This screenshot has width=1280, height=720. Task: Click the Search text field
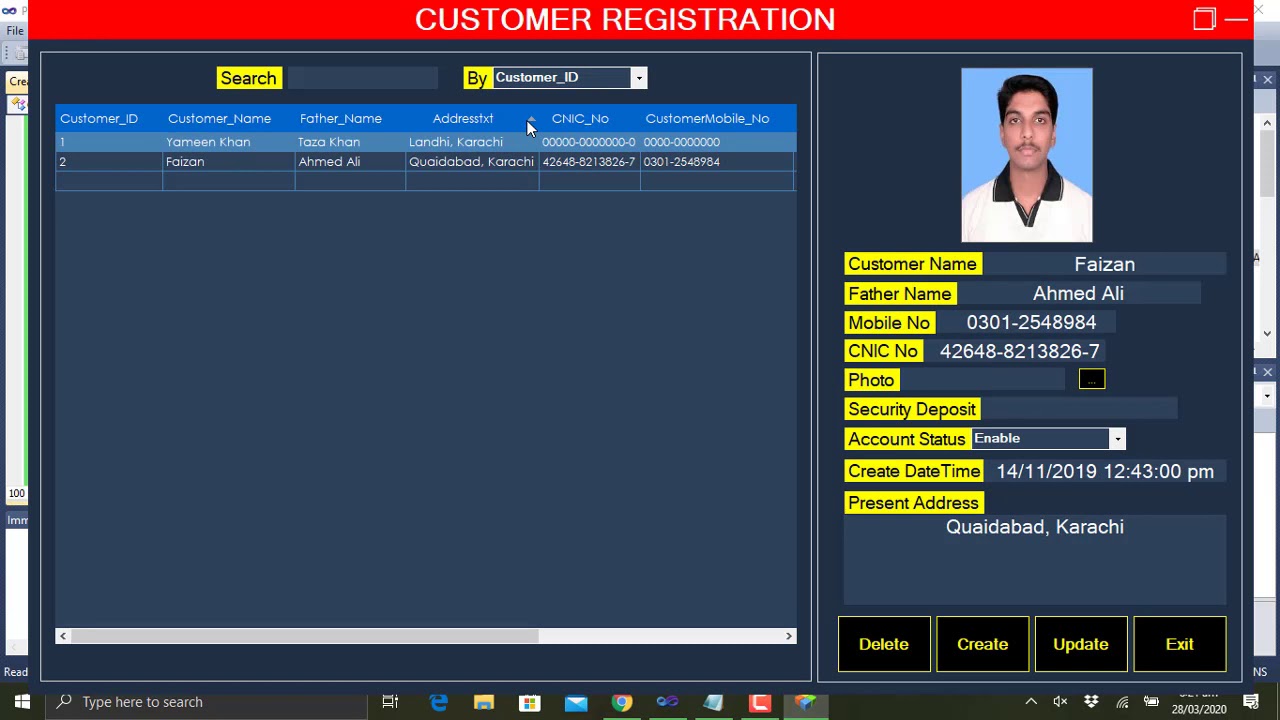(x=363, y=78)
